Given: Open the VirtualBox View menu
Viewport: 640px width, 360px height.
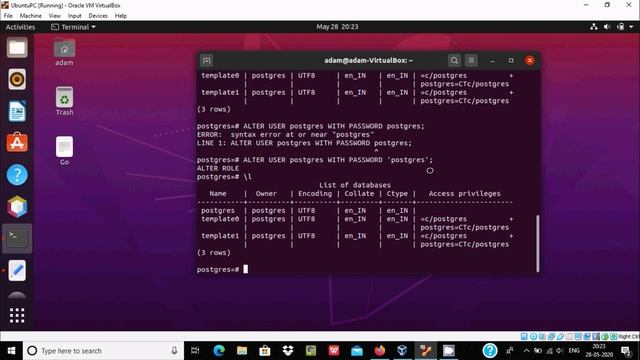Looking at the screenshot, I should tap(55, 16).
